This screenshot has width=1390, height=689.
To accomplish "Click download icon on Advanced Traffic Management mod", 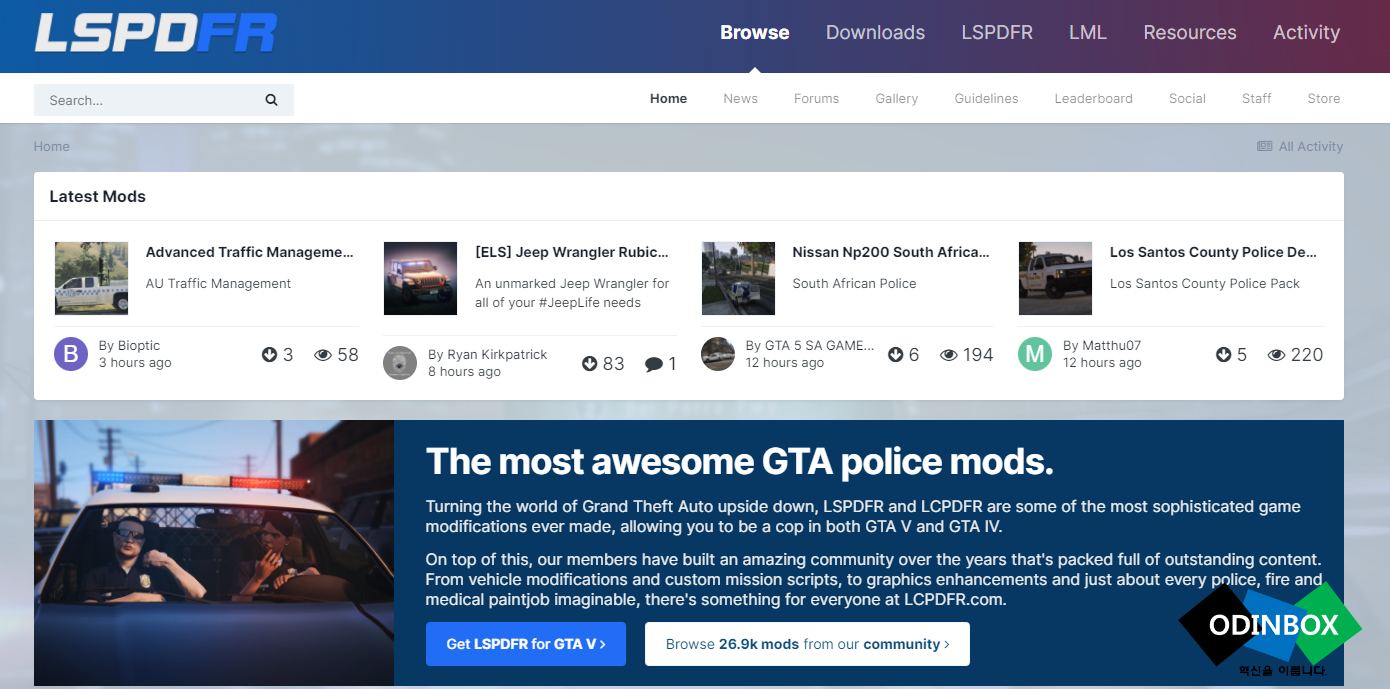I will click(x=269, y=354).
